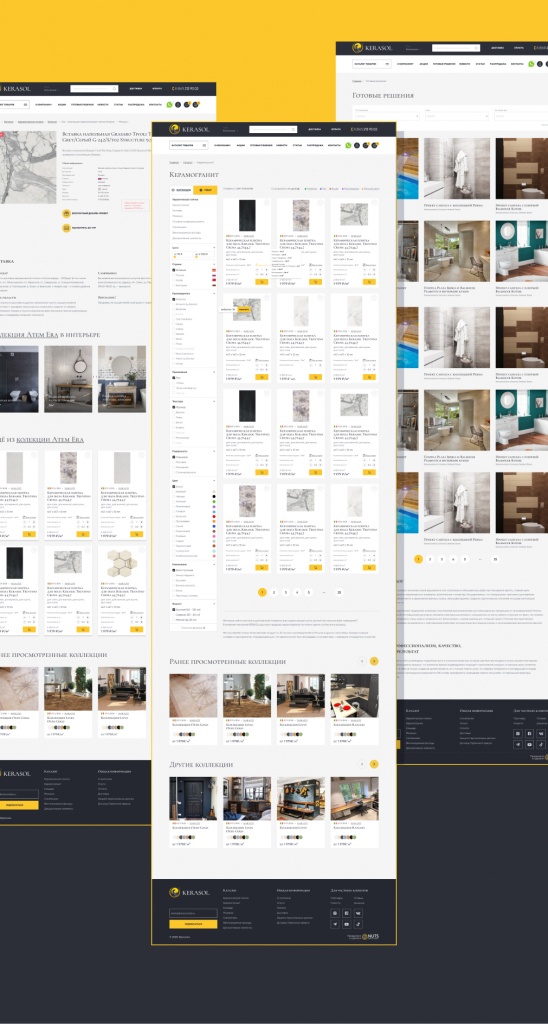This screenshot has height=1024, width=548.
Task: Collapse the Применение filter section
Action: [214, 372]
